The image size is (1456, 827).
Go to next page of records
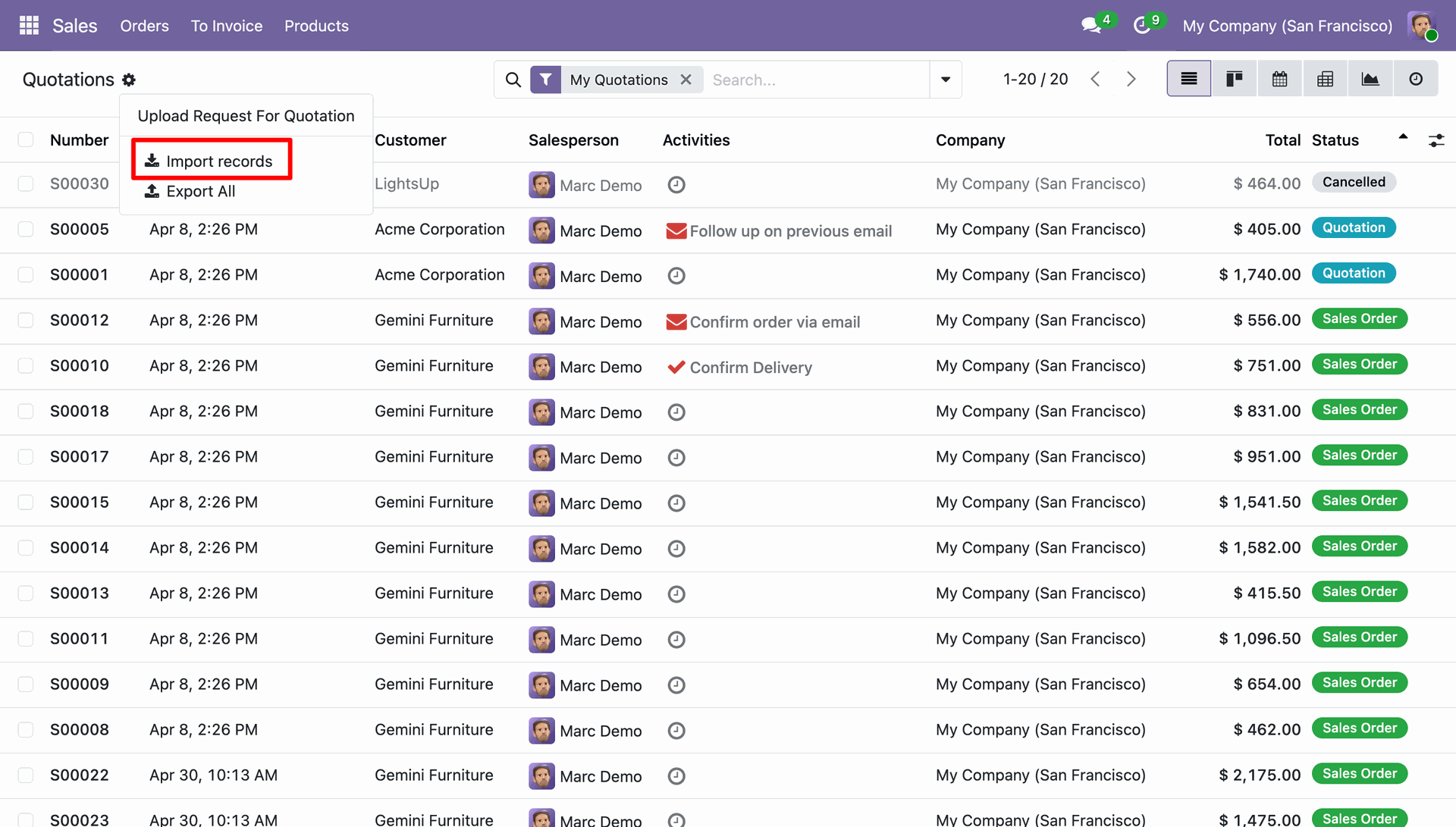click(1131, 79)
